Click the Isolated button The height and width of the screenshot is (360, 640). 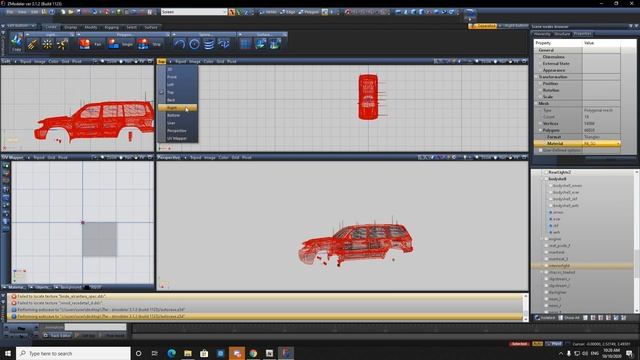[545, 318]
